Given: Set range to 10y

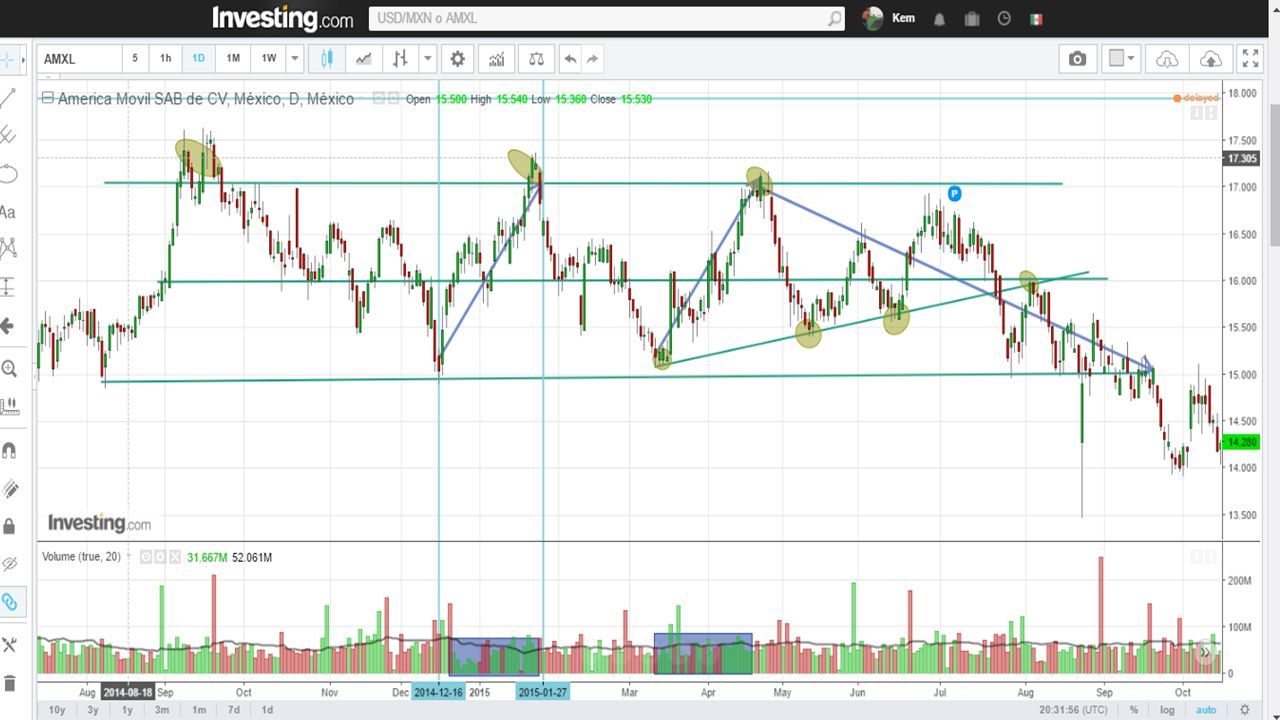Looking at the screenshot, I should coord(57,710).
